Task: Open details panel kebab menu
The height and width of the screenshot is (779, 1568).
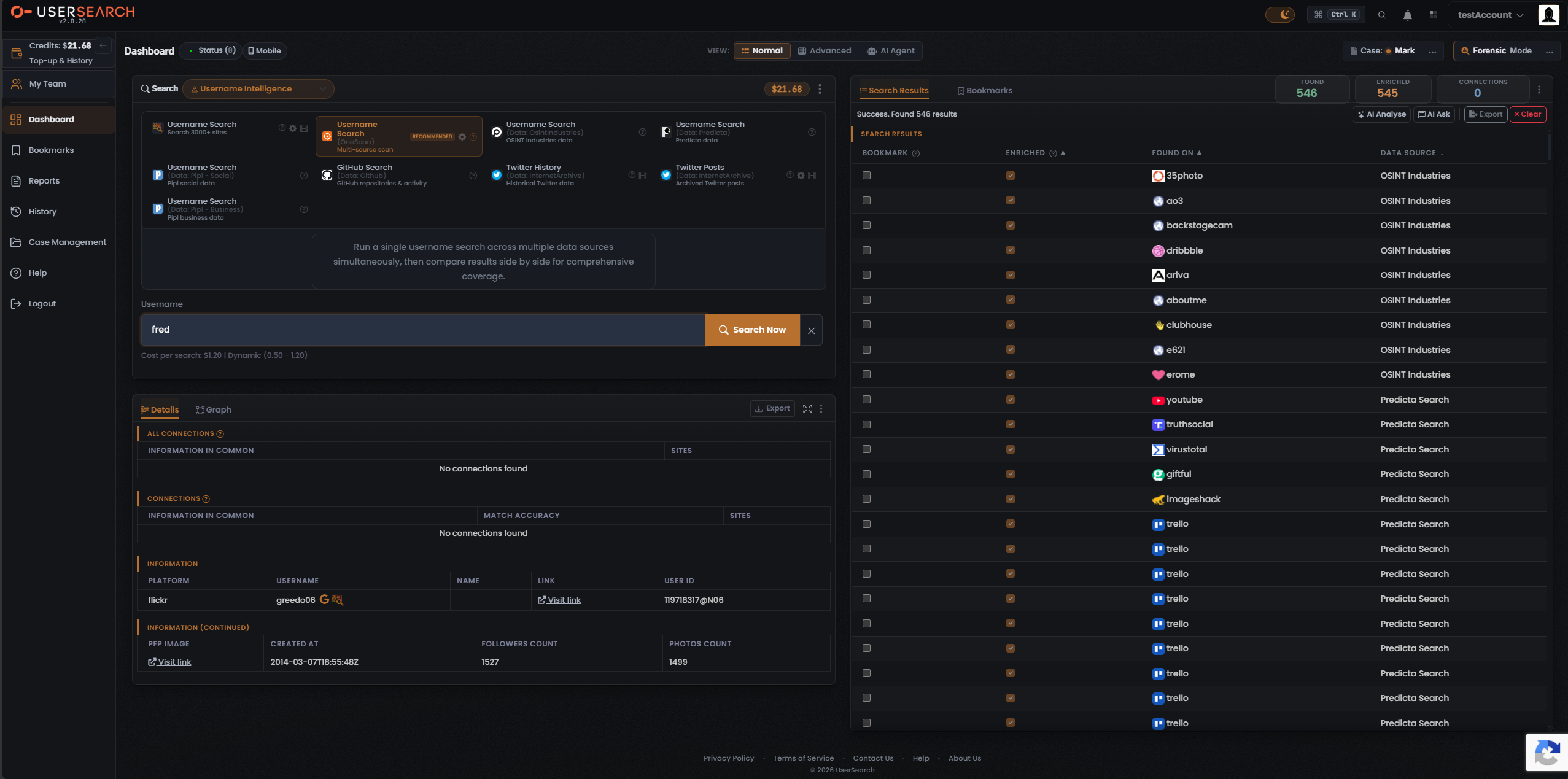Action: [x=821, y=409]
